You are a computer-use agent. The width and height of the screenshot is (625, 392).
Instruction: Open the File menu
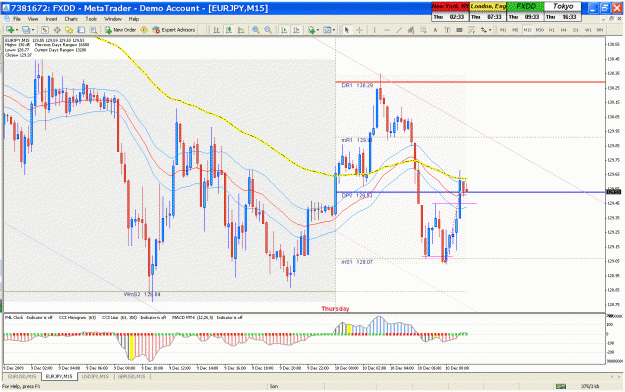(x=17, y=19)
